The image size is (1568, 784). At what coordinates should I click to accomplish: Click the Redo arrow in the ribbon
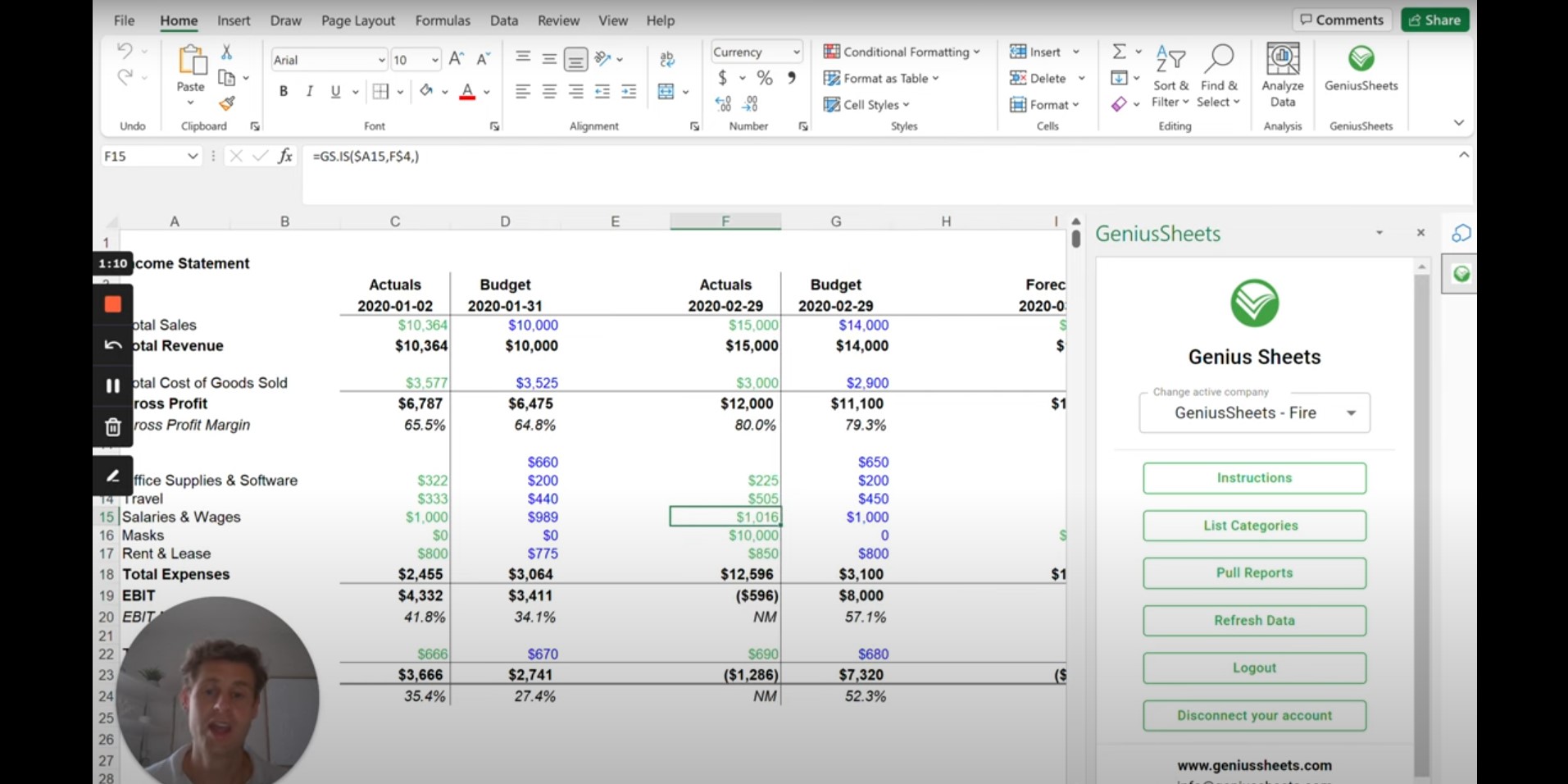click(125, 77)
